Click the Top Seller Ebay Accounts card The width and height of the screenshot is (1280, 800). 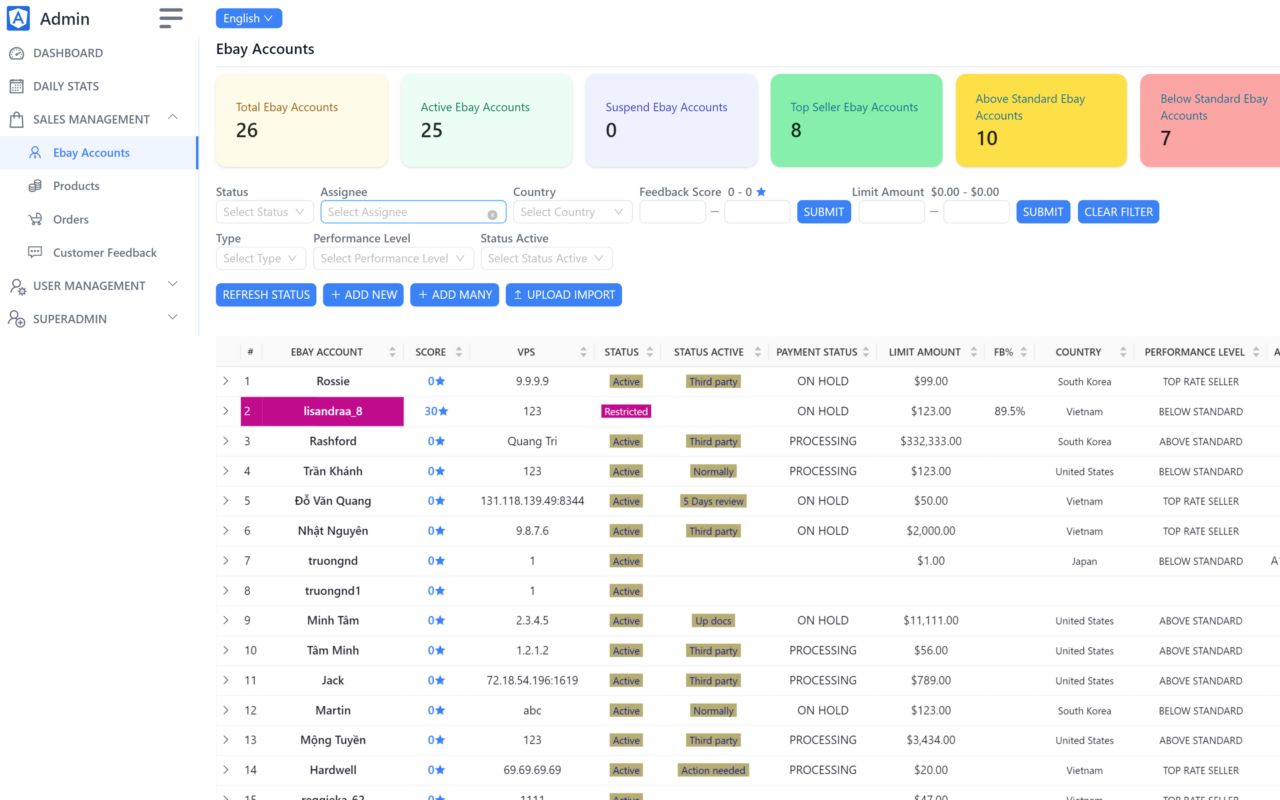click(856, 120)
